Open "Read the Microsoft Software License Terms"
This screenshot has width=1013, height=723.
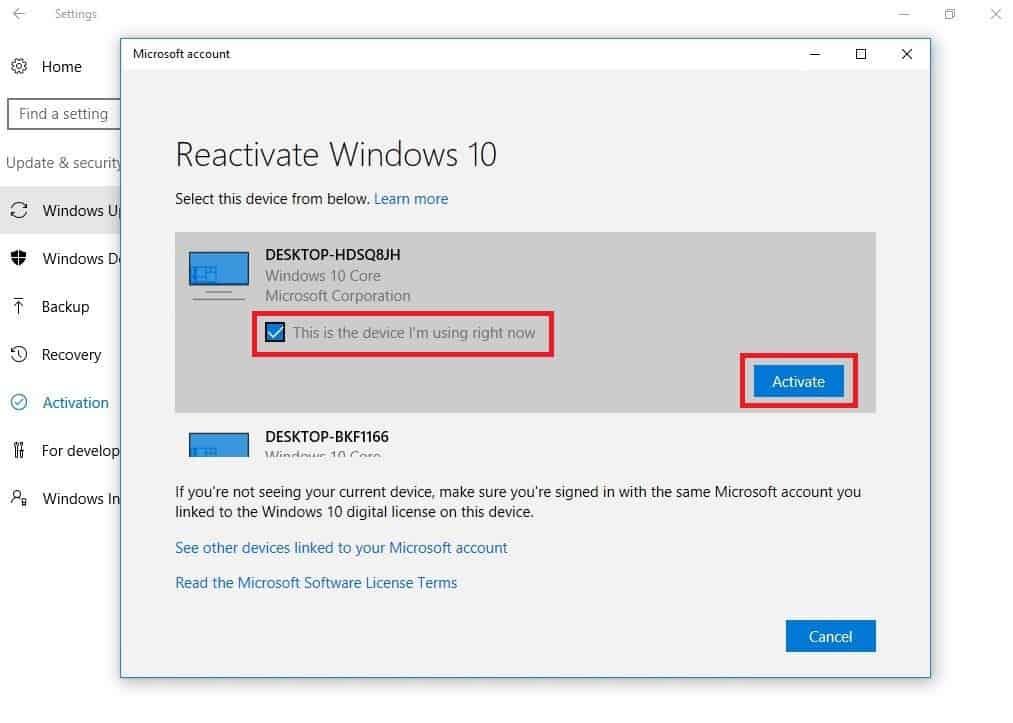316,582
